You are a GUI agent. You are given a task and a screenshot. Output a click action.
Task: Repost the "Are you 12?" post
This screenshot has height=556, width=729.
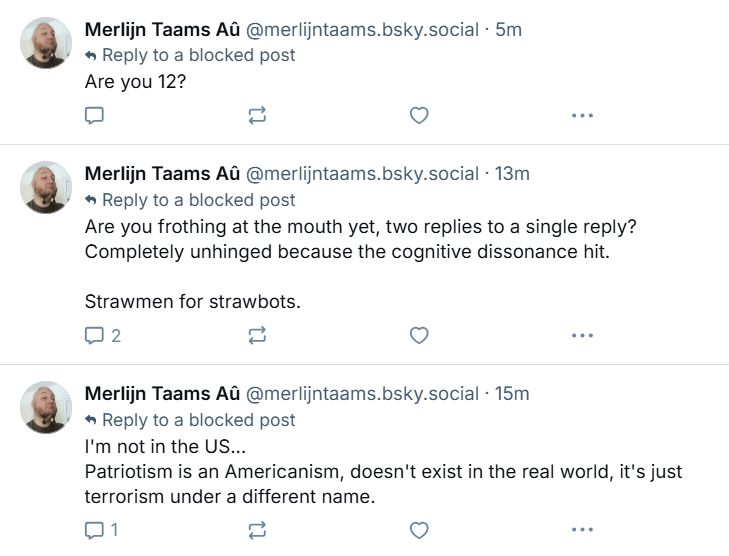click(x=257, y=116)
